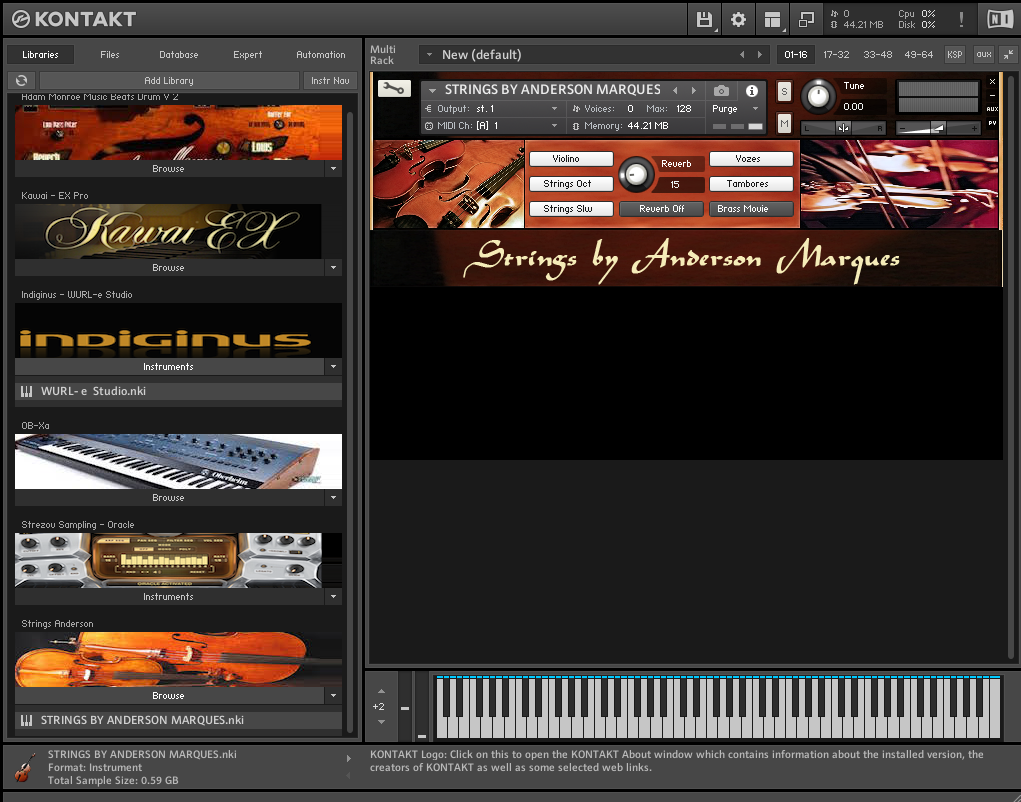Viewport: 1021px width, 802px height.
Task: Click the instrument volume slider
Action: 938,128
